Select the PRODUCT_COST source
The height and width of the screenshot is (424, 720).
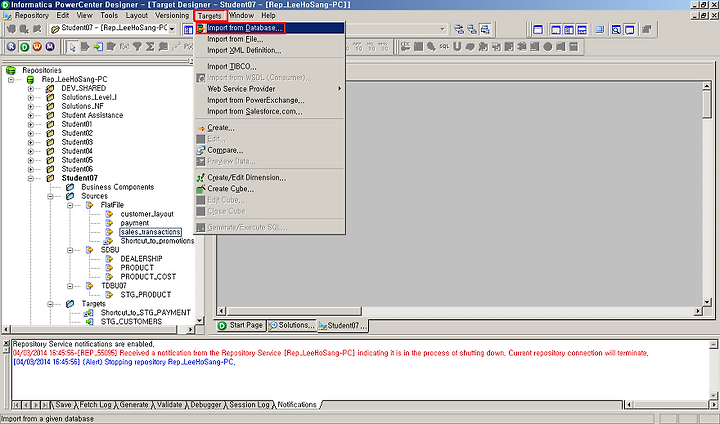coord(148,277)
